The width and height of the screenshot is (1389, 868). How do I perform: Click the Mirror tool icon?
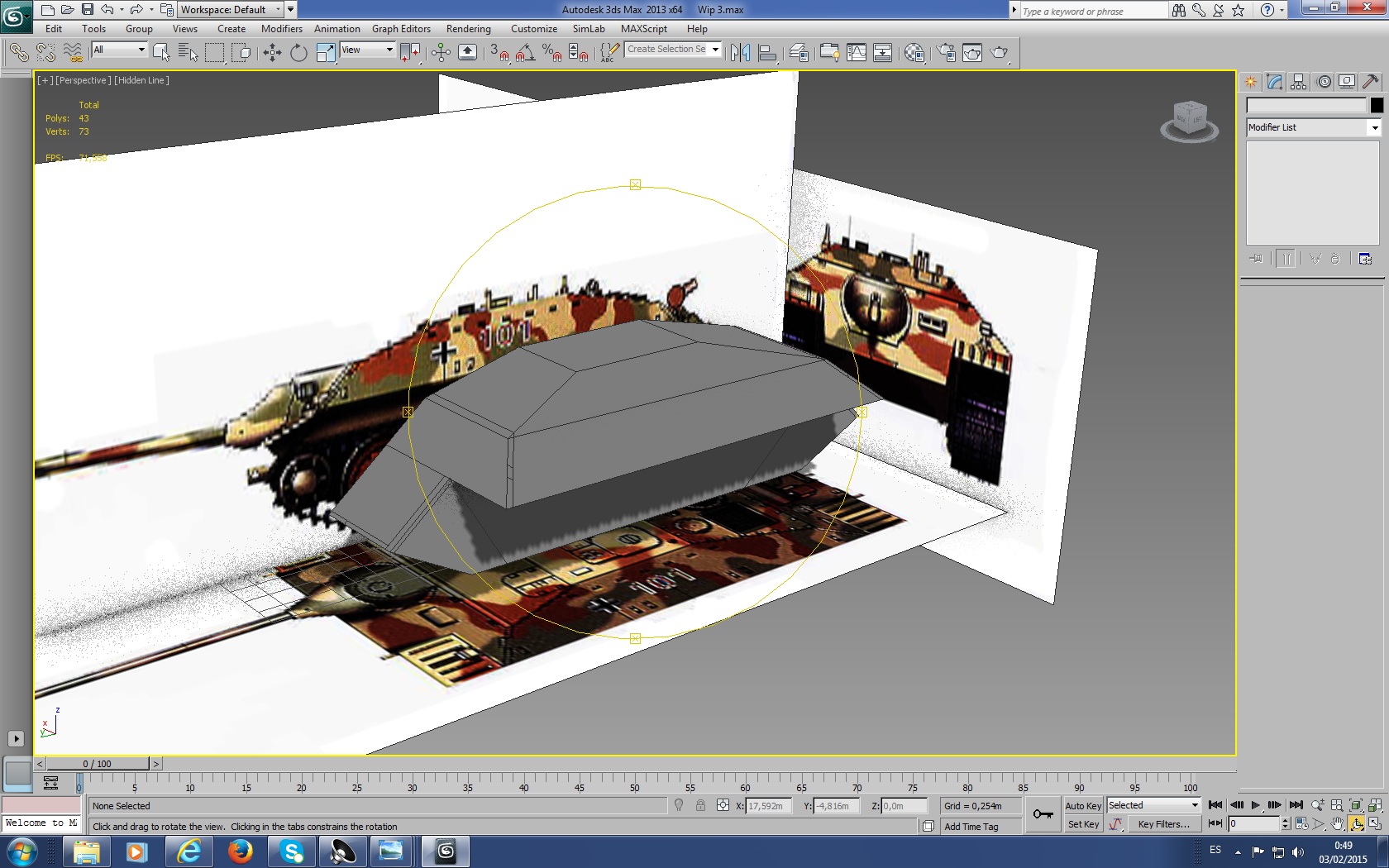coord(741,53)
